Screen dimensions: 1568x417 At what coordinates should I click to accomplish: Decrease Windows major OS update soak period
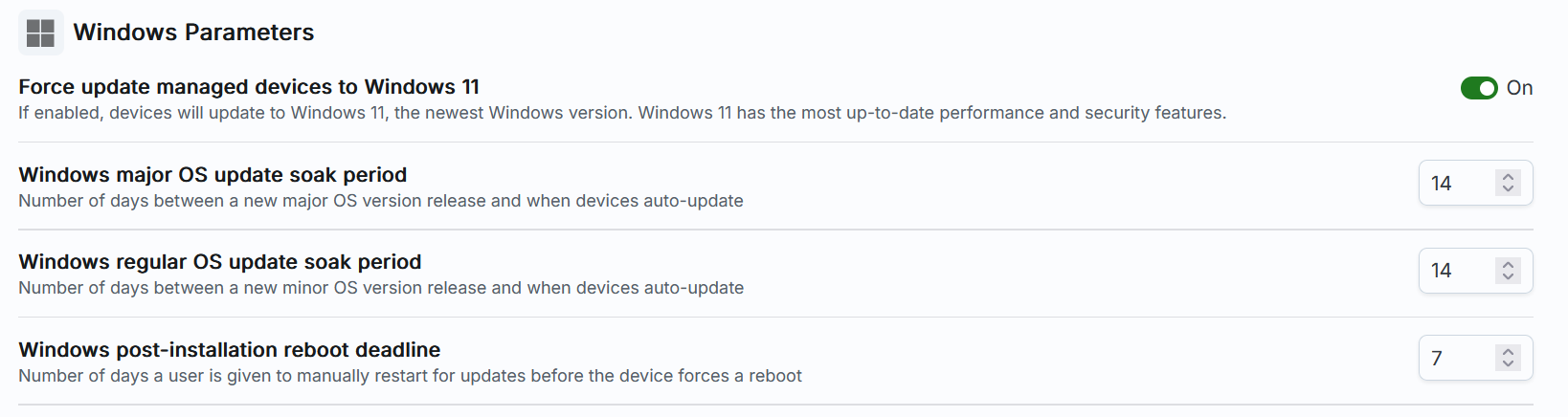point(1508,189)
